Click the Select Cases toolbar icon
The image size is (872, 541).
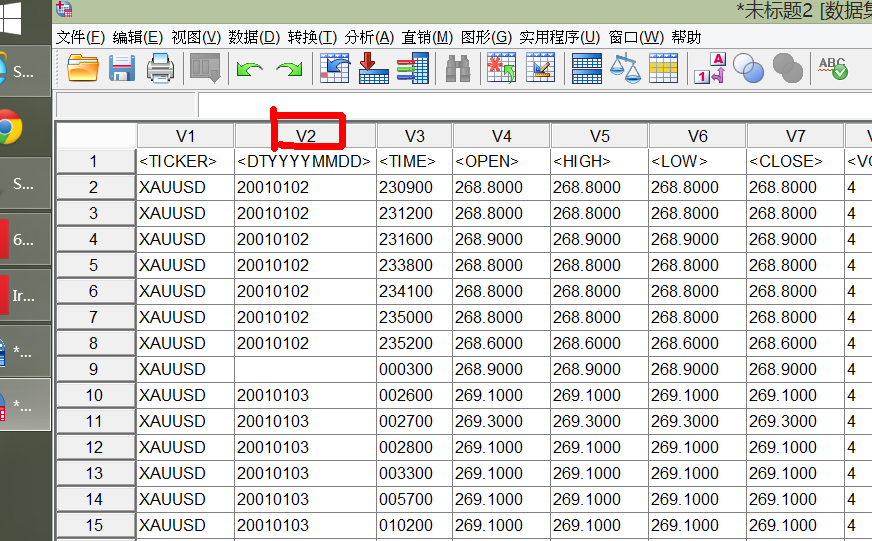point(663,69)
